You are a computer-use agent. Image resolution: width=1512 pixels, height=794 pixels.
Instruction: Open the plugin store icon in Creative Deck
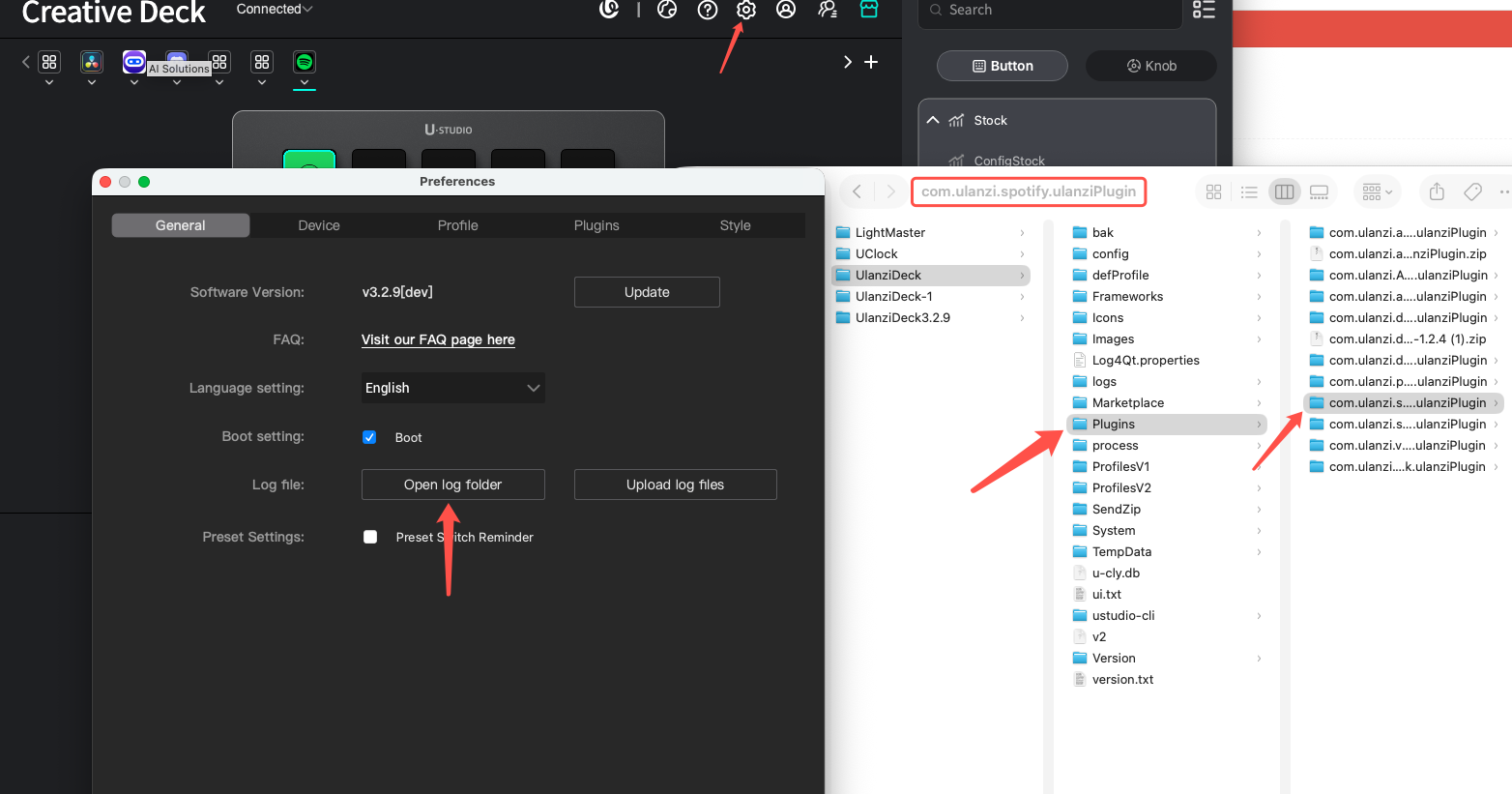click(x=869, y=10)
